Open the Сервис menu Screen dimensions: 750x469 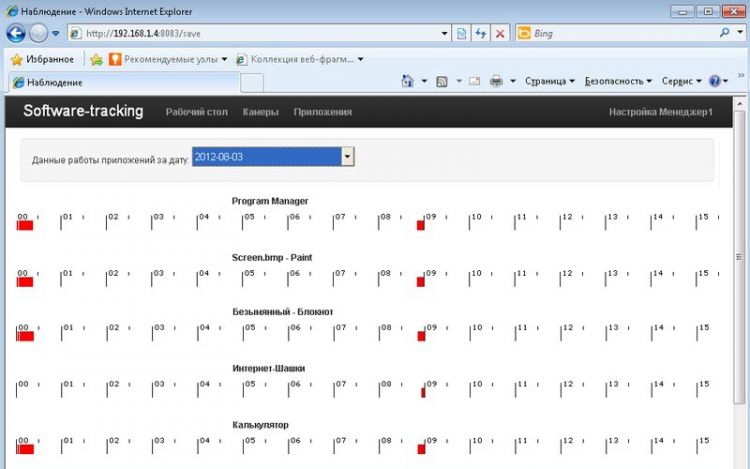click(682, 81)
